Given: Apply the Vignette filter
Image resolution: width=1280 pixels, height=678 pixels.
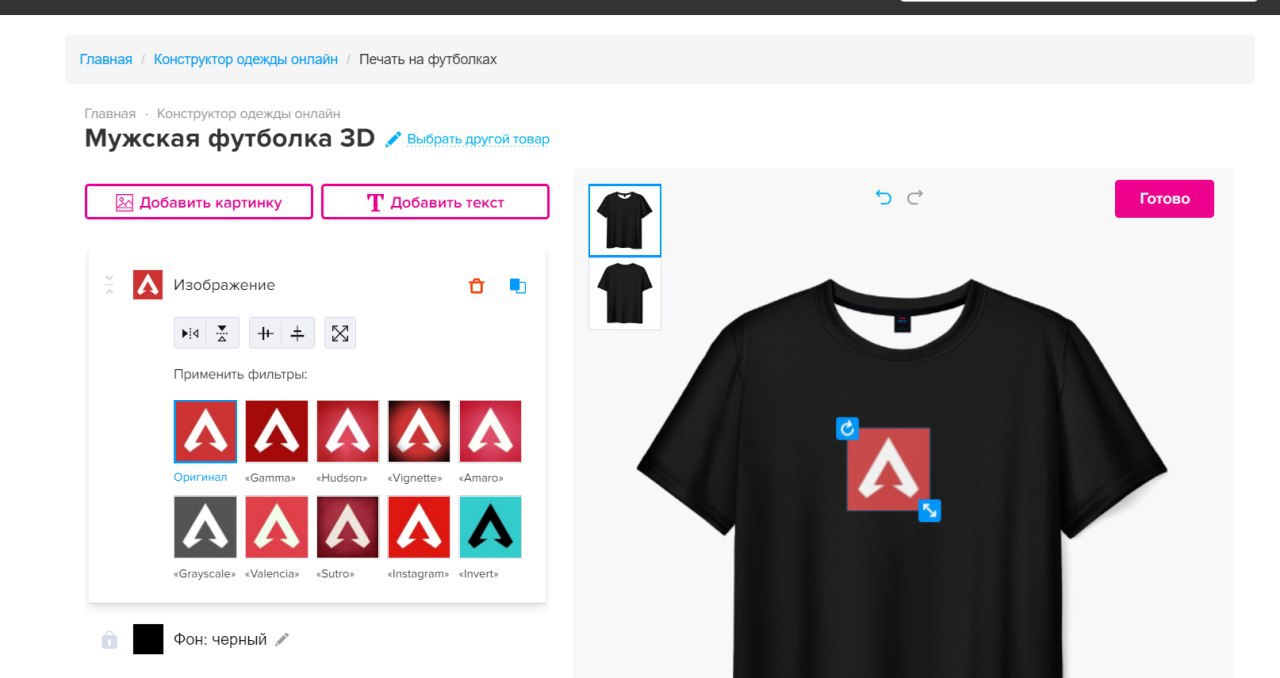Looking at the screenshot, I should coord(419,431).
